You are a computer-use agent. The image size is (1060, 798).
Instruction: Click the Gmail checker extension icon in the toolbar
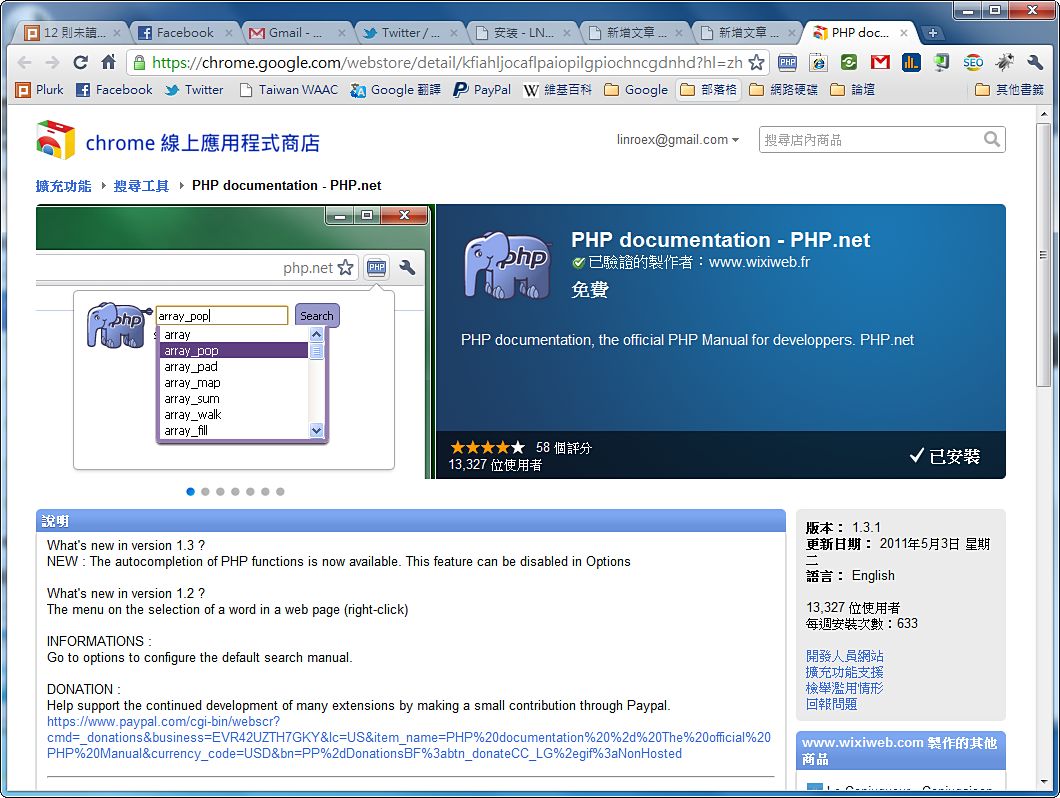coord(880,63)
